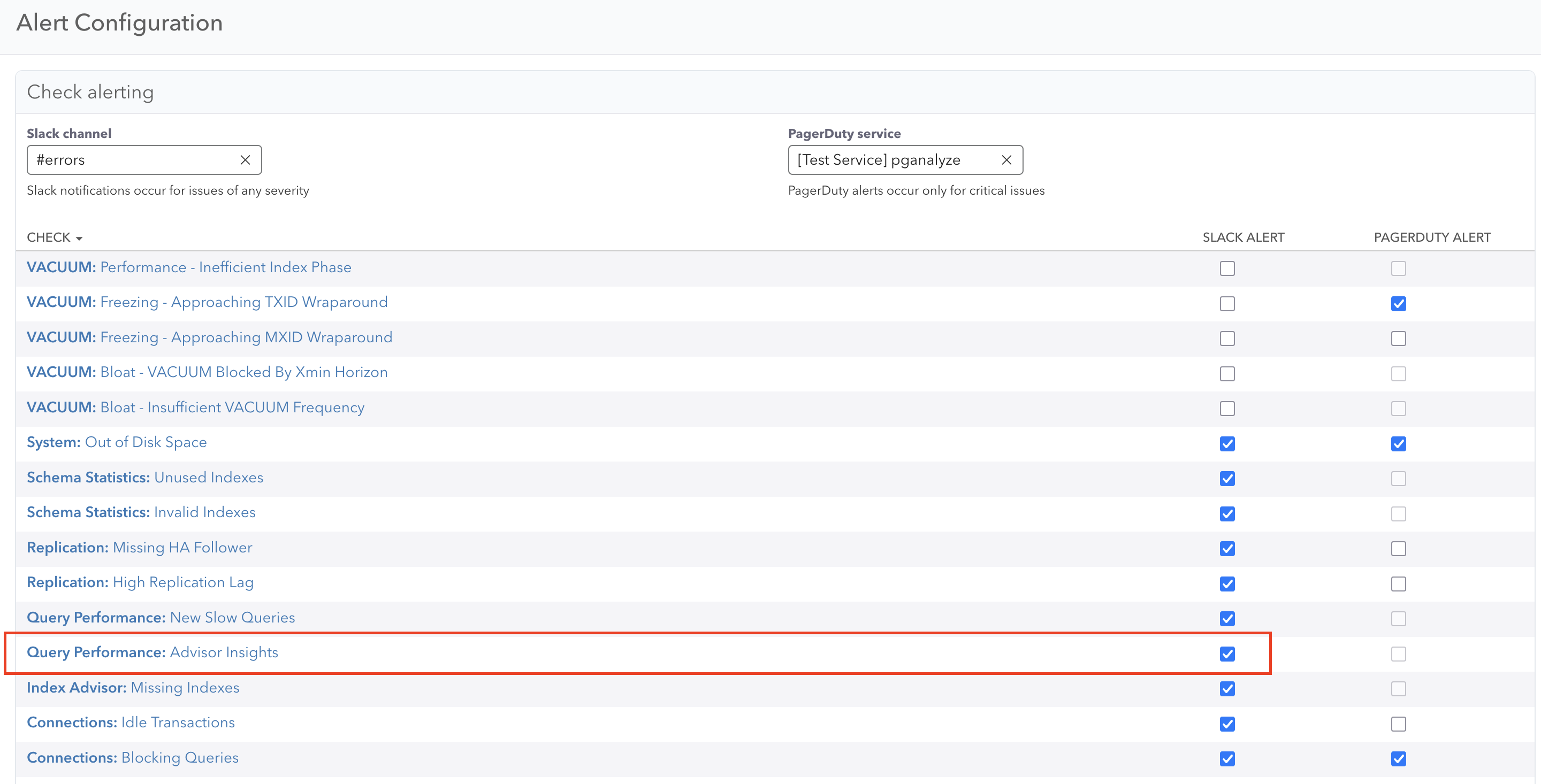Viewport: 1541px width, 784px height.
Task: Enable PagerDuty alert for VACUUM Blocked By Xmin Horizon
Action: 1399,374
